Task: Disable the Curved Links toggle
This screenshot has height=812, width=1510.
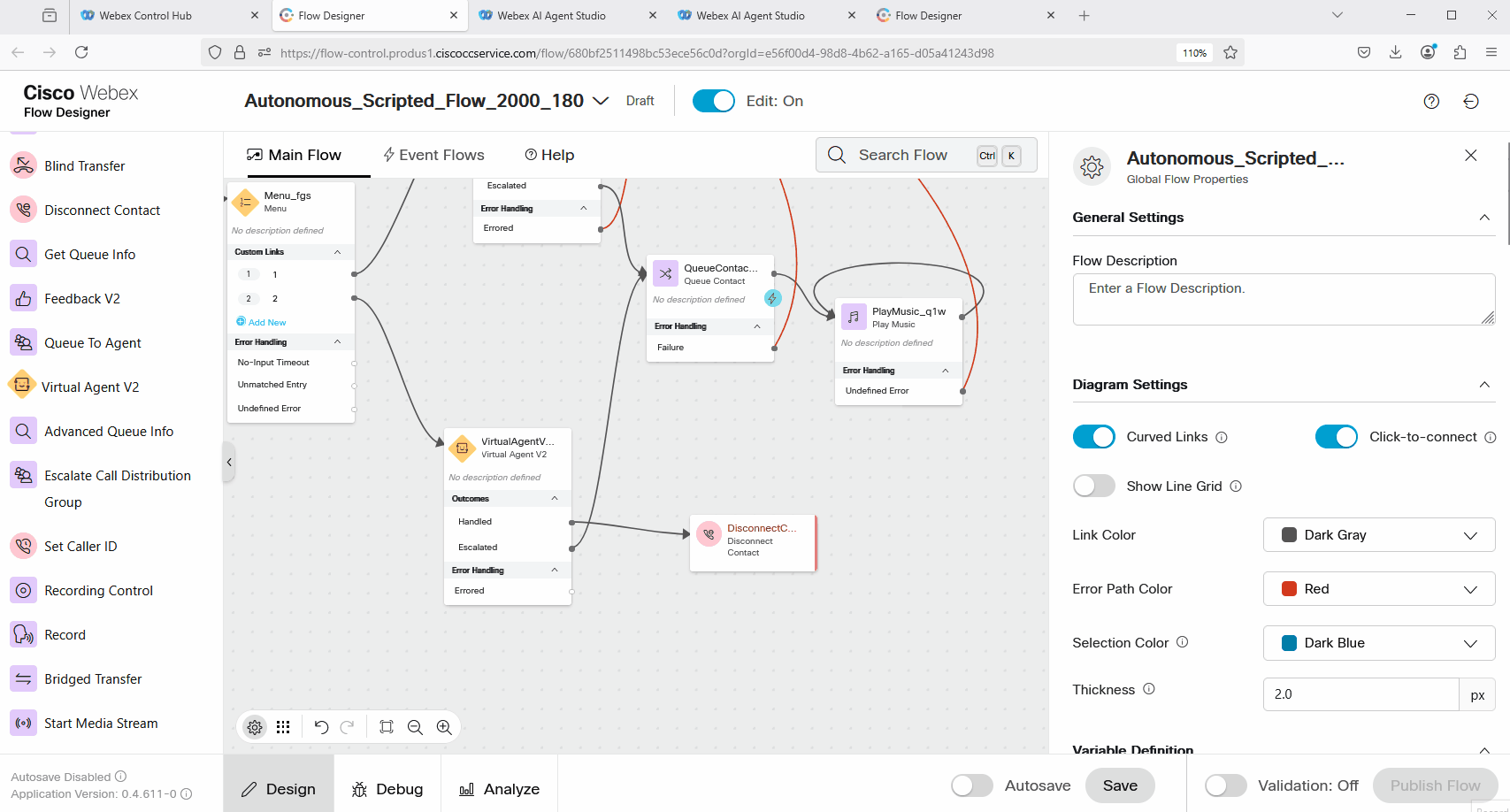Action: pyautogui.click(x=1093, y=437)
